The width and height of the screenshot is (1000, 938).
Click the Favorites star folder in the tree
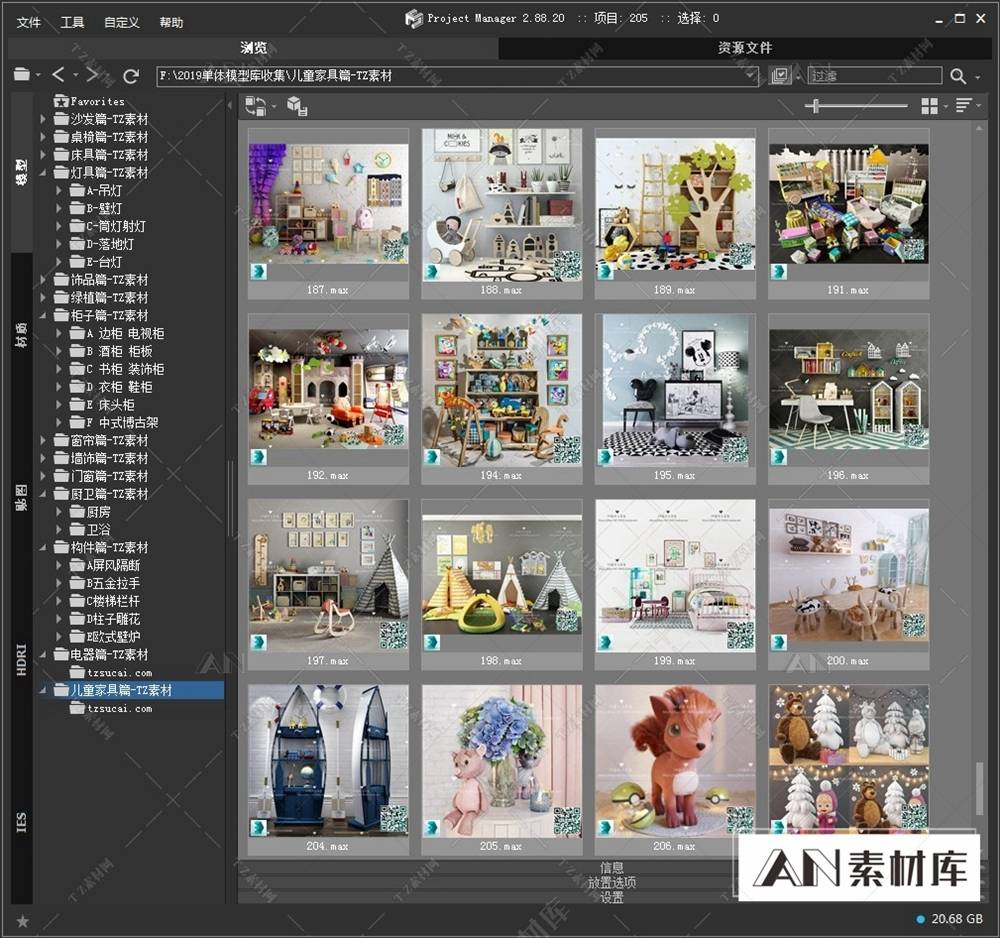61,101
